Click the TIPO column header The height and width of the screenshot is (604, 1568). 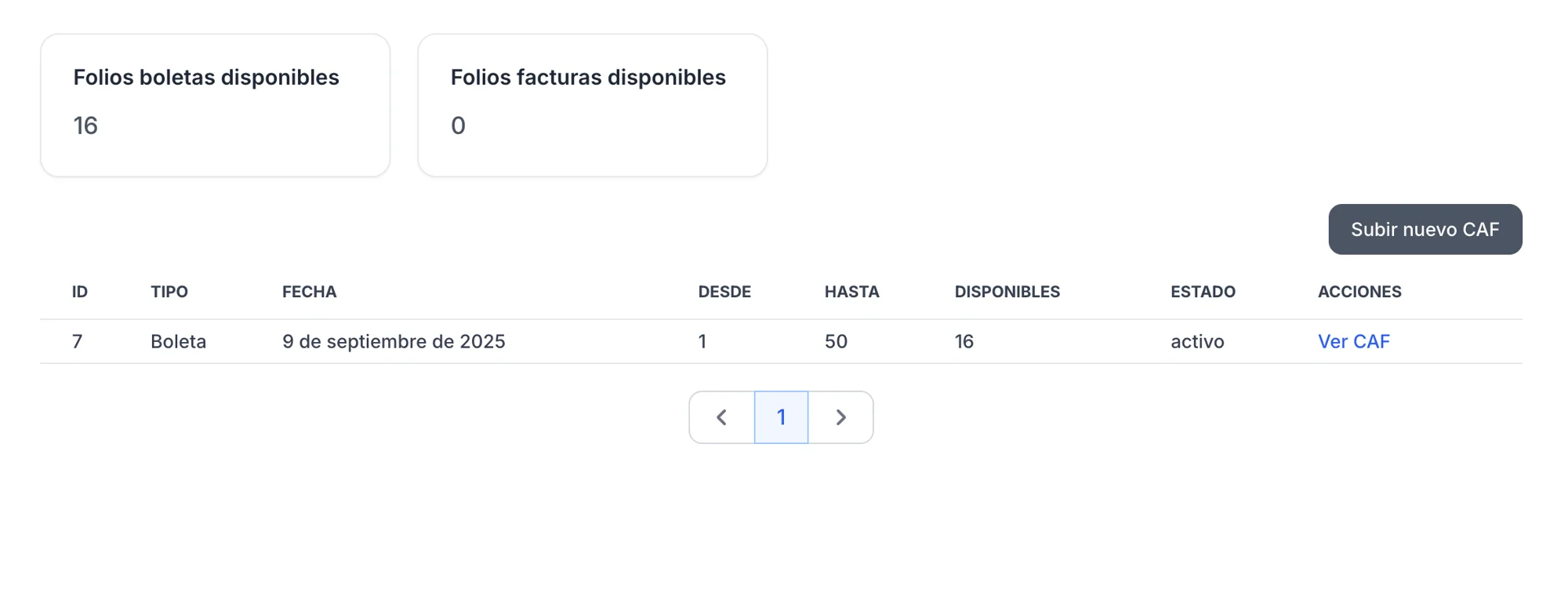tap(169, 292)
